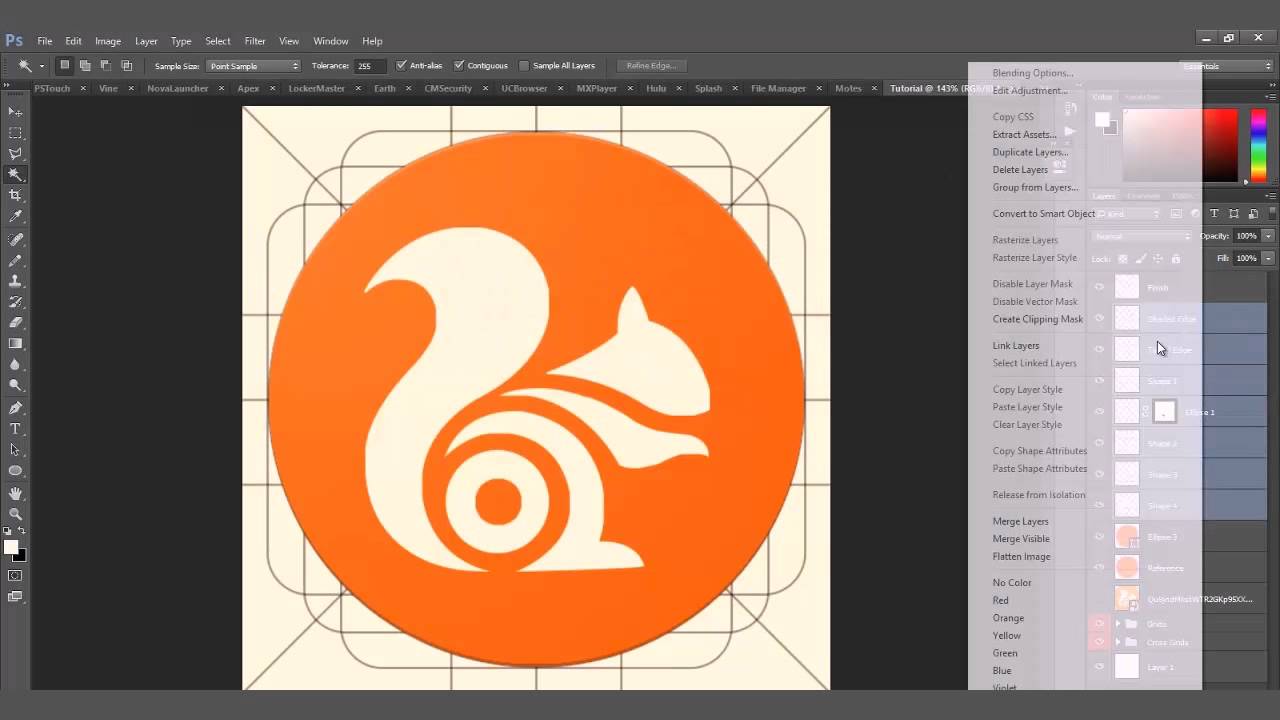Expand the Grids layer group

coord(1119,623)
